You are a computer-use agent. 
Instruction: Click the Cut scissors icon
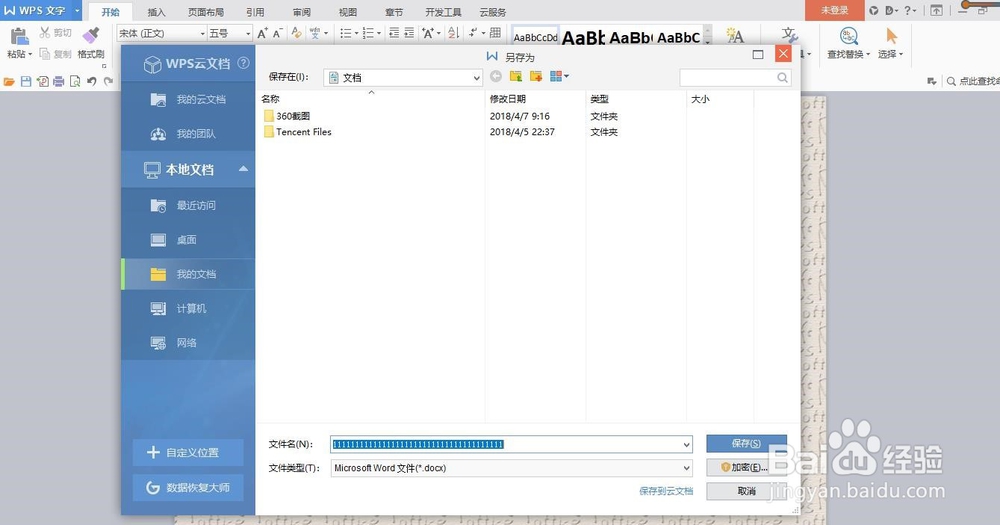pos(45,32)
